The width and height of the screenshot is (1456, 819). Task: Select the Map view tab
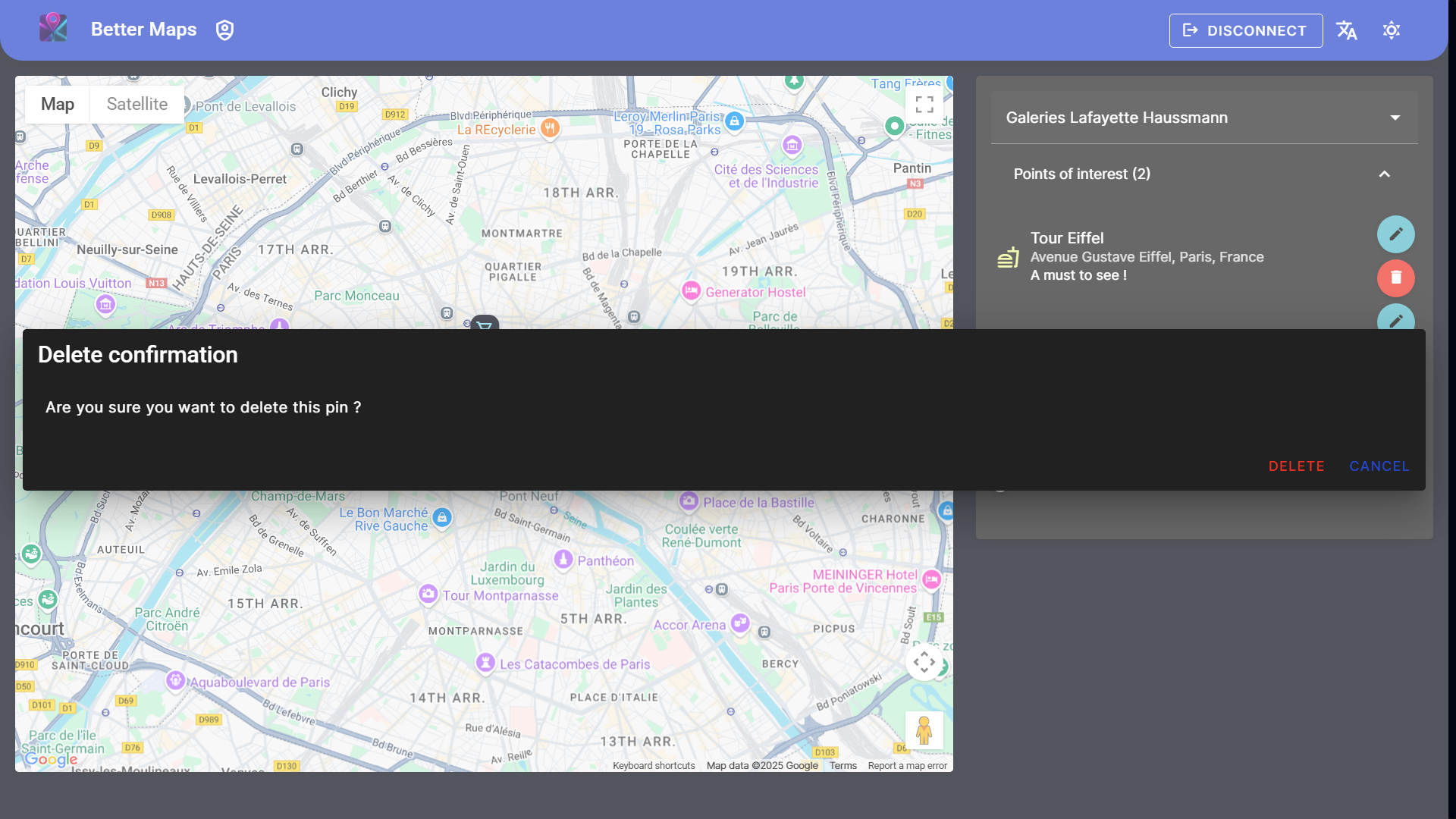coord(58,105)
